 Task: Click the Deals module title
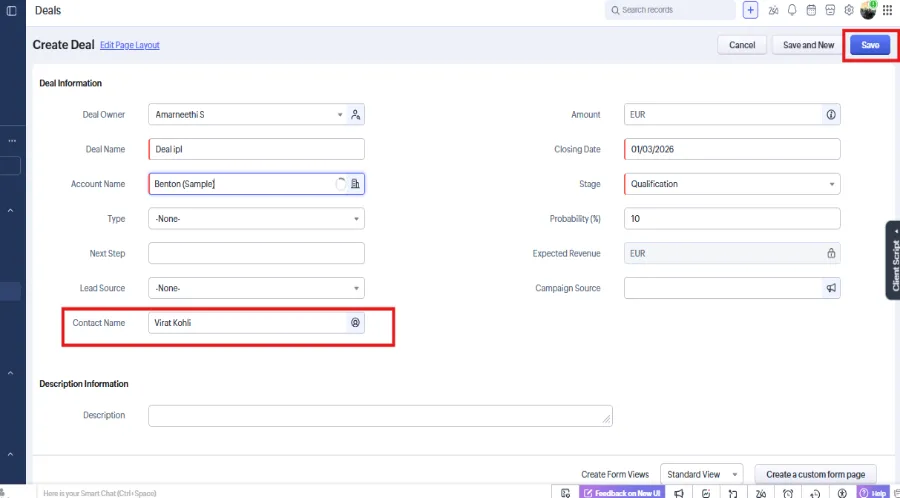click(48, 10)
